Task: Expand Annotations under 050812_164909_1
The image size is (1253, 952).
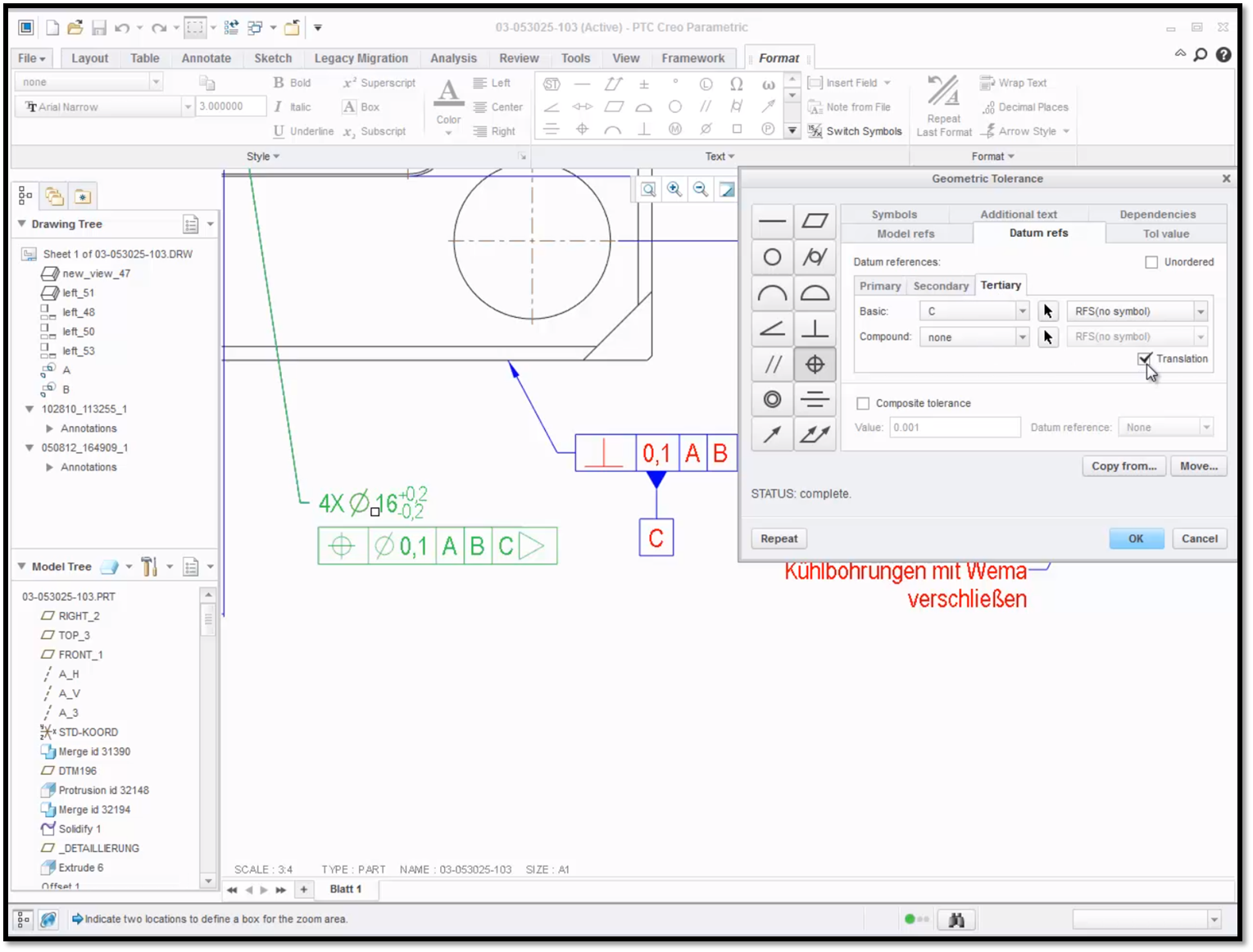Action: [49, 467]
